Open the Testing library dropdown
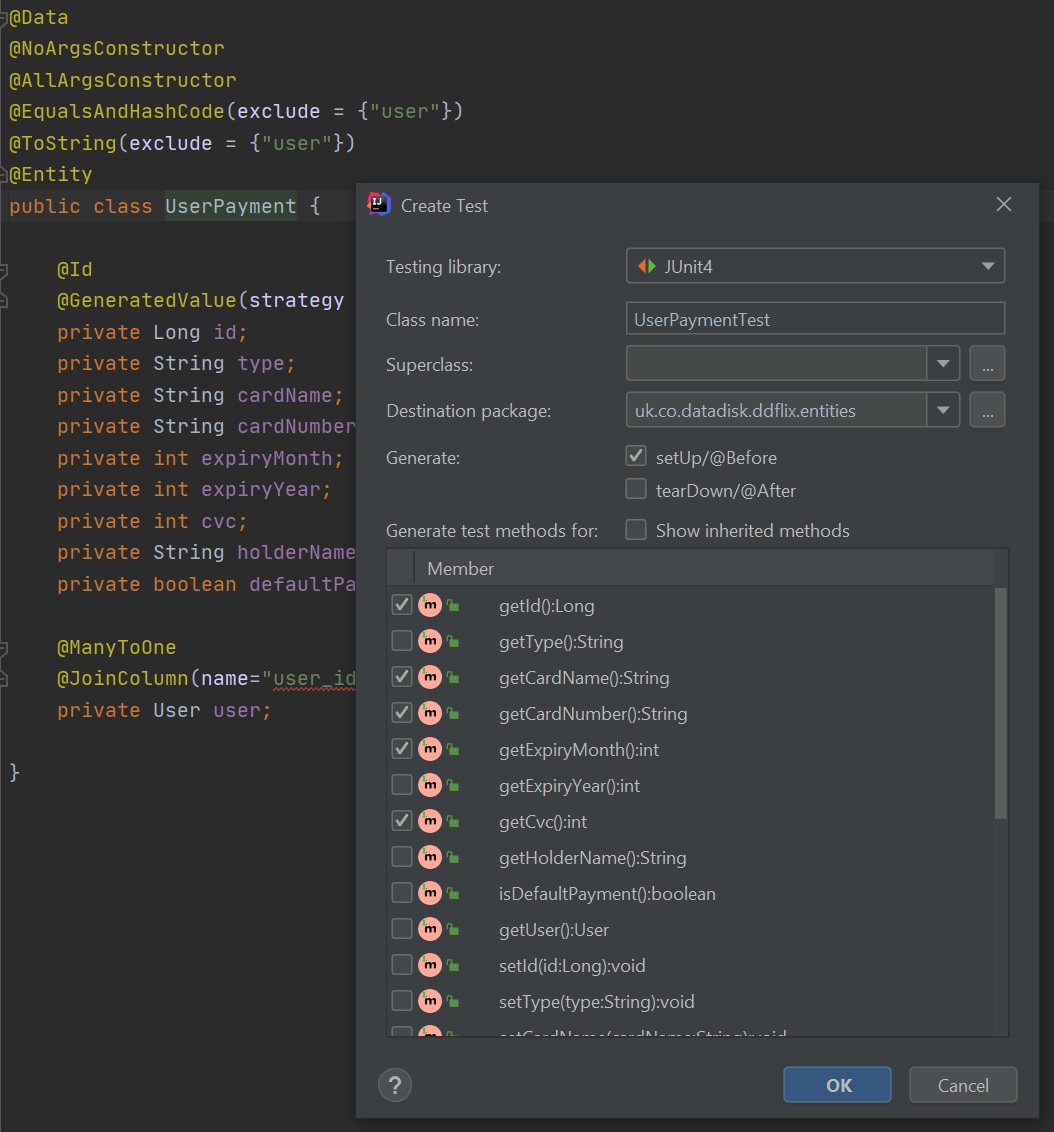The width and height of the screenshot is (1054, 1132). (987, 266)
